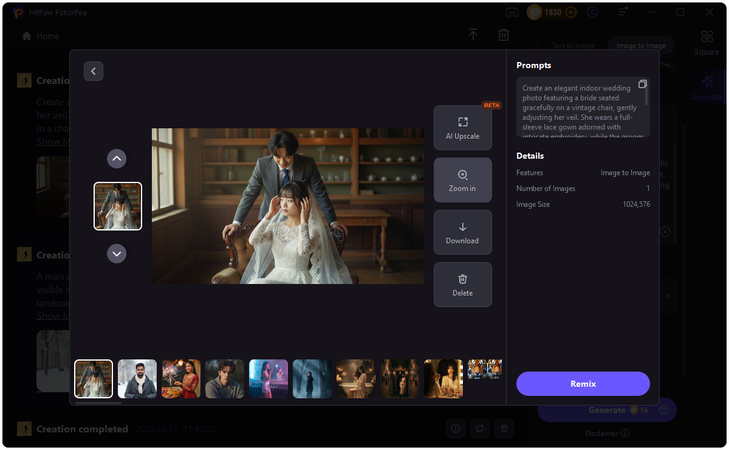Delete the current image
Screen dimensions: 729x450
(463, 285)
